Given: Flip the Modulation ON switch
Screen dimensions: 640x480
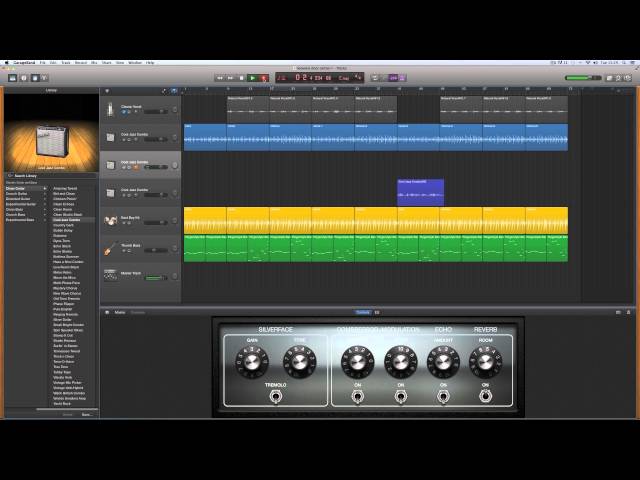Looking at the screenshot, I should pyautogui.click(x=400, y=396).
